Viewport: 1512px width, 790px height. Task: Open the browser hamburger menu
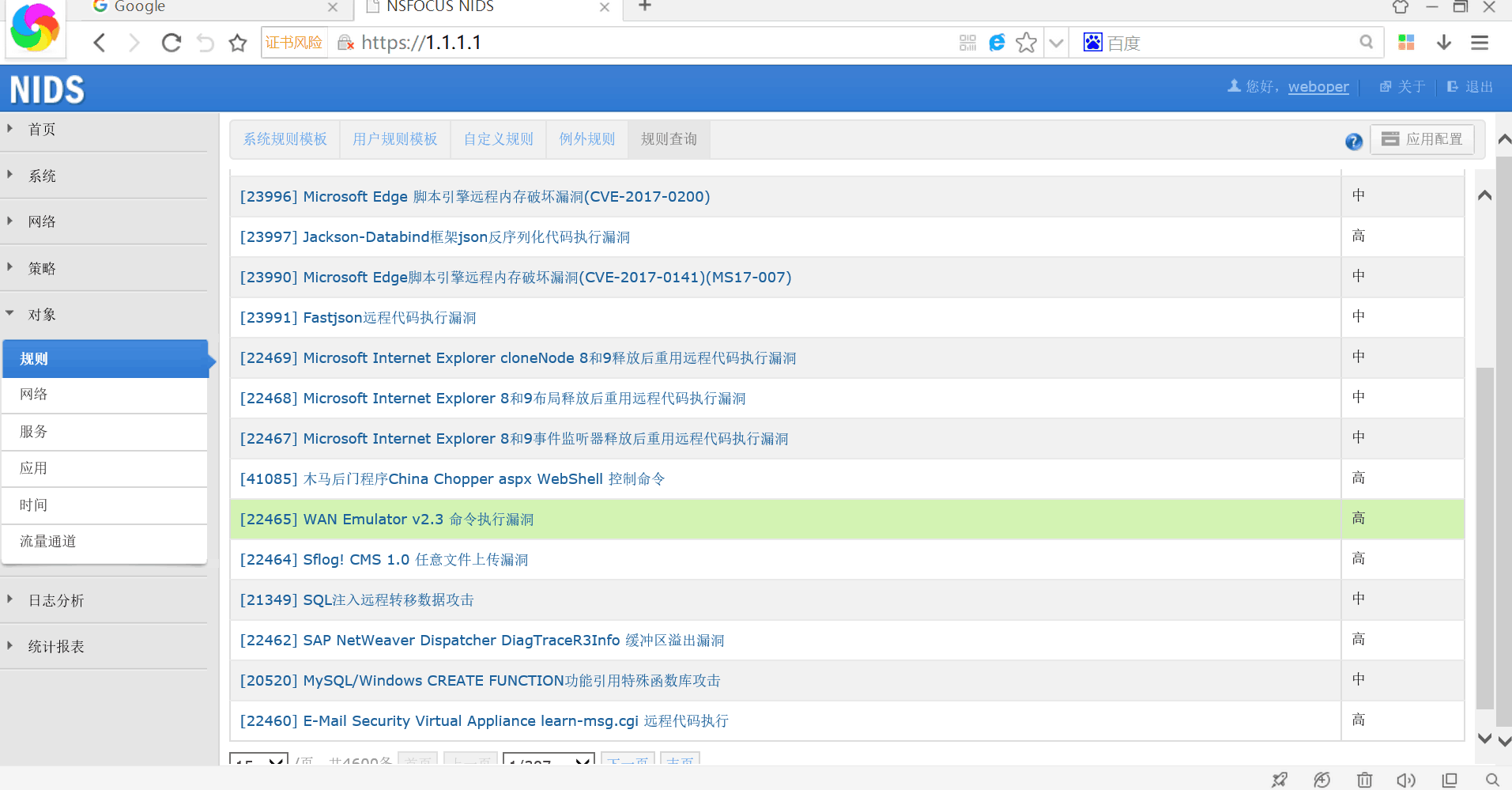1480,43
